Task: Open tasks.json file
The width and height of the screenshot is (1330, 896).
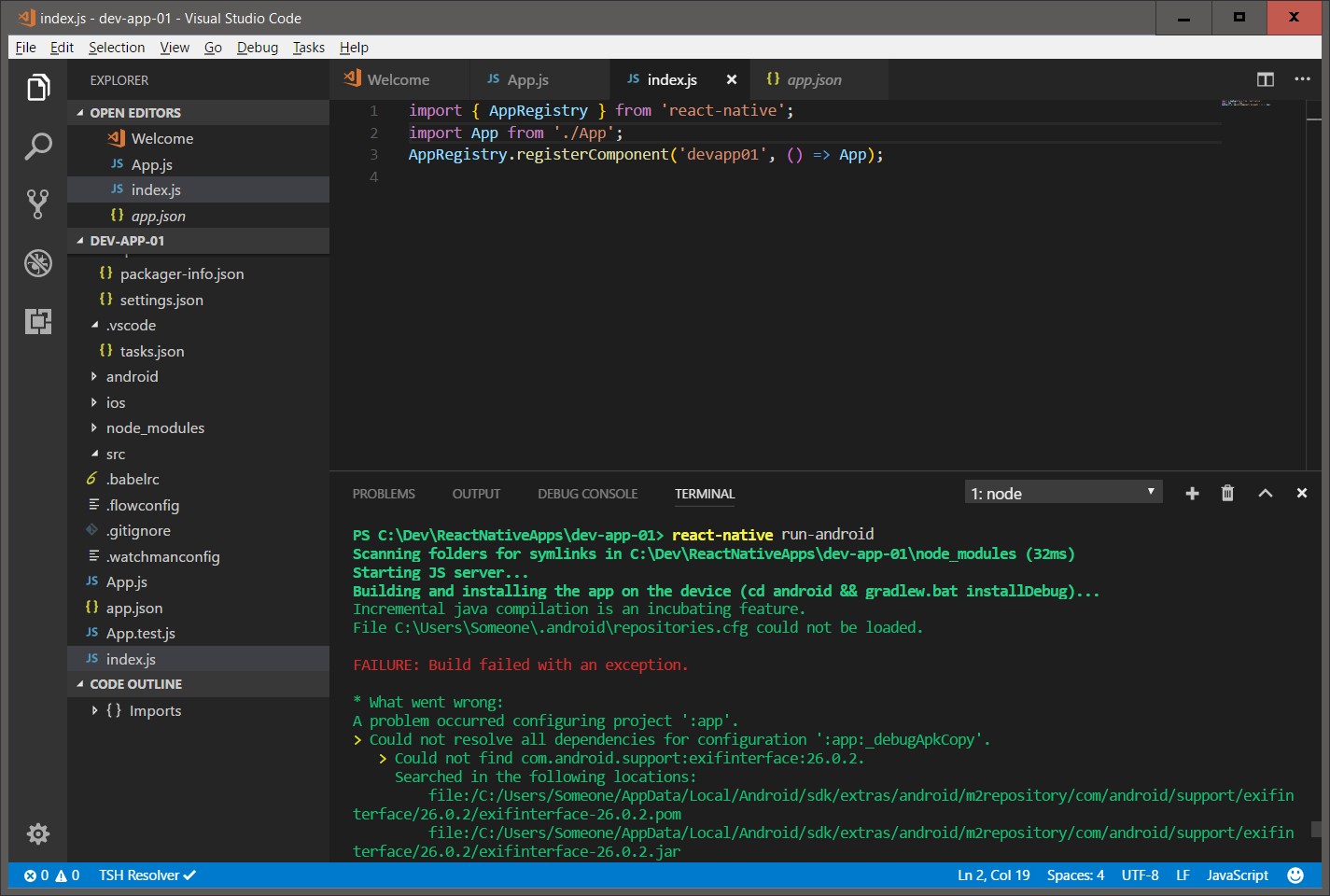Action: [199, 352]
